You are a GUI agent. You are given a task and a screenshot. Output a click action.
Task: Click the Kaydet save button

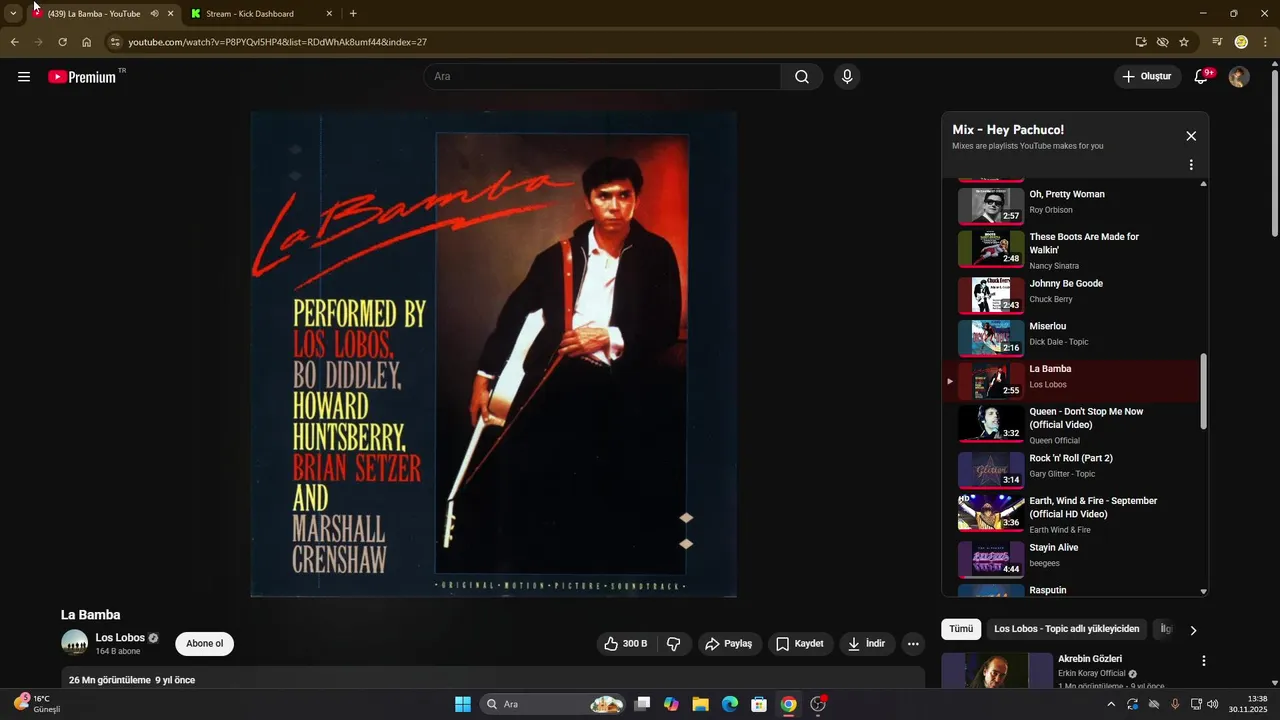(x=800, y=644)
